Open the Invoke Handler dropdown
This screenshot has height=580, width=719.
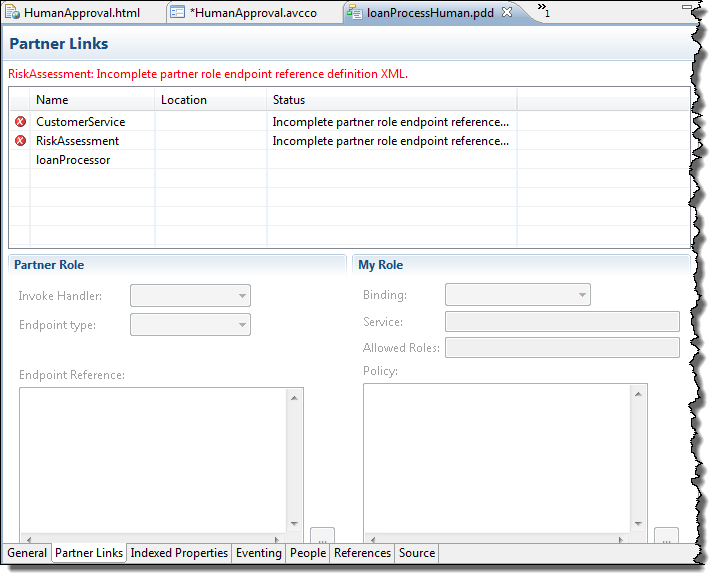point(190,296)
